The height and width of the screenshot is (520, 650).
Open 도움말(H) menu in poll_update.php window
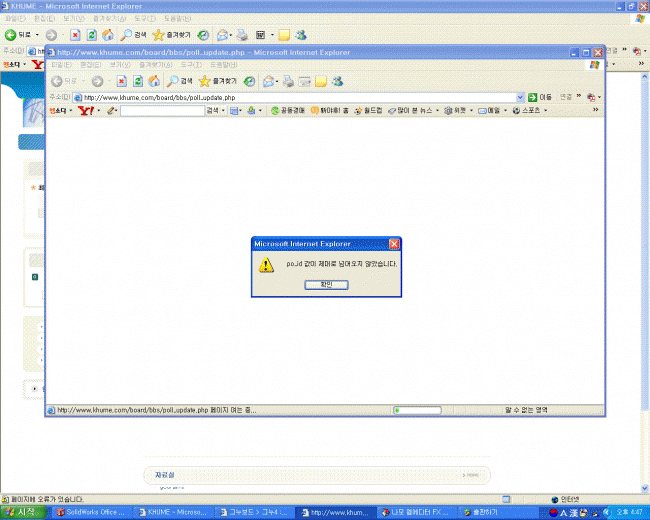(223, 65)
